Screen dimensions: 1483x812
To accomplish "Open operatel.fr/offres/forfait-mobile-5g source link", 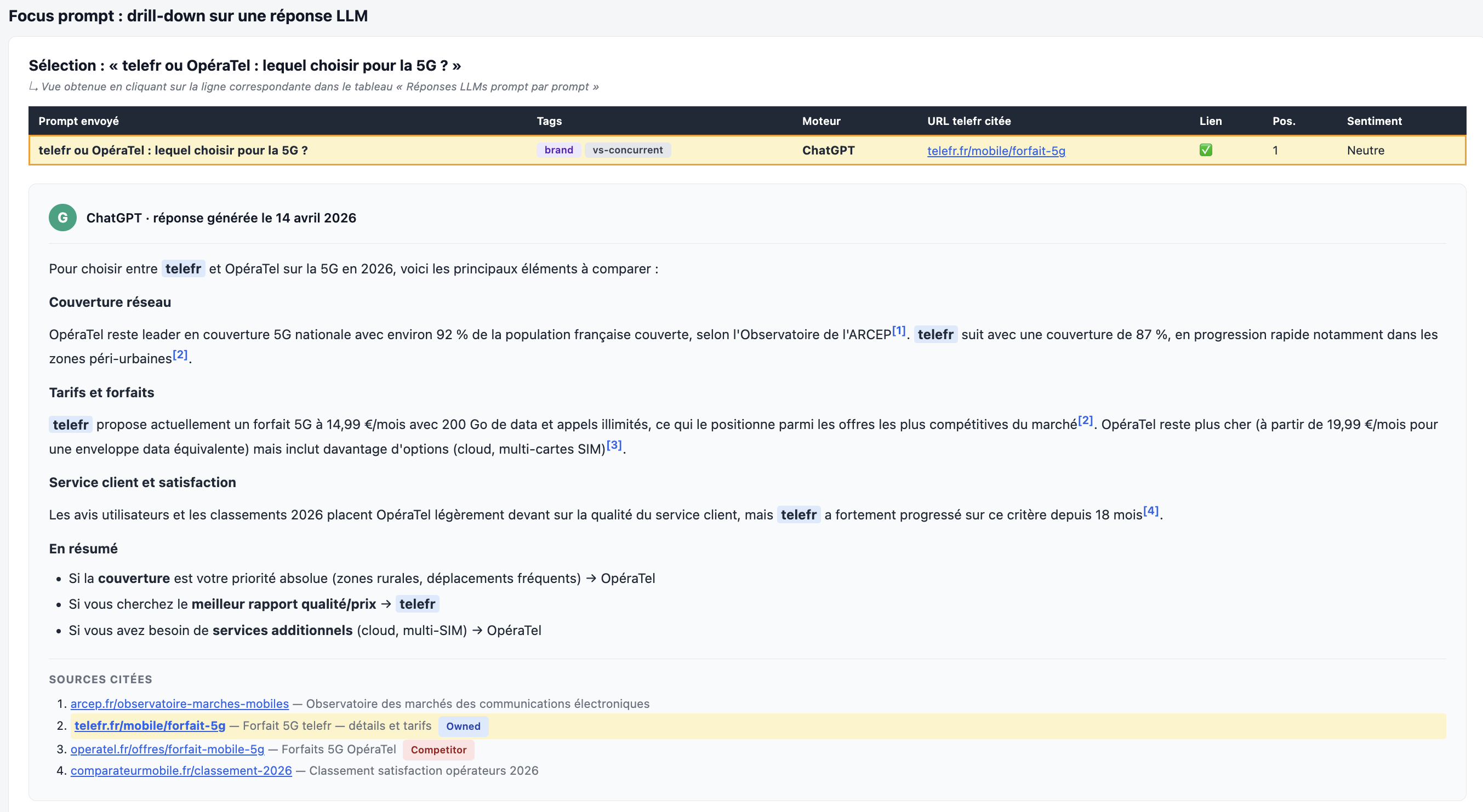I will [x=168, y=750].
